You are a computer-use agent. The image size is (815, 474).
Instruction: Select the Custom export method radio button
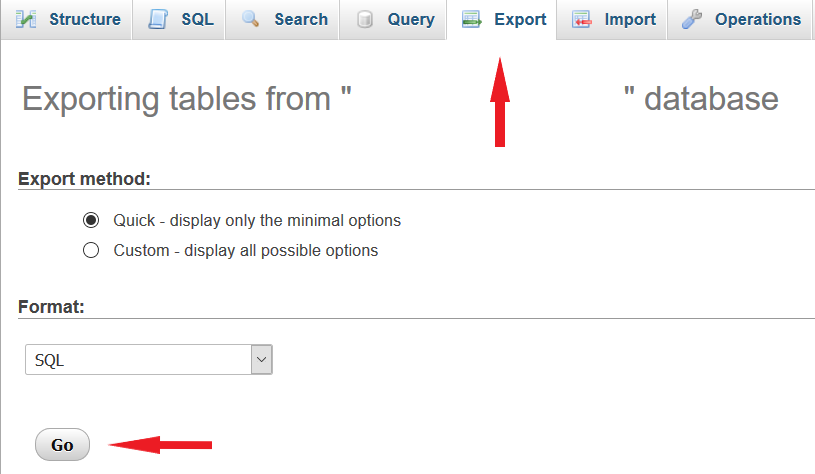click(x=91, y=250)
